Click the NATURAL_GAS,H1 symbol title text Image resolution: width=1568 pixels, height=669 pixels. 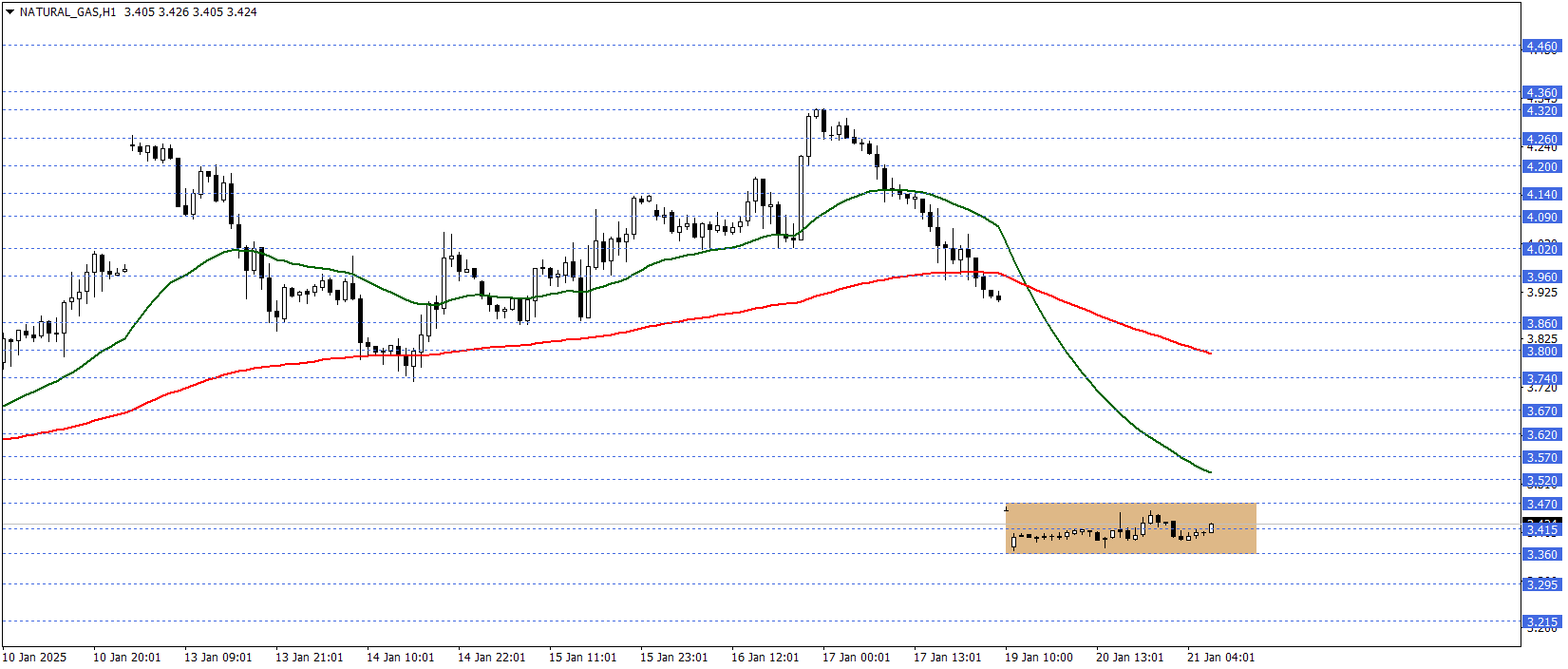coord(68,12)
